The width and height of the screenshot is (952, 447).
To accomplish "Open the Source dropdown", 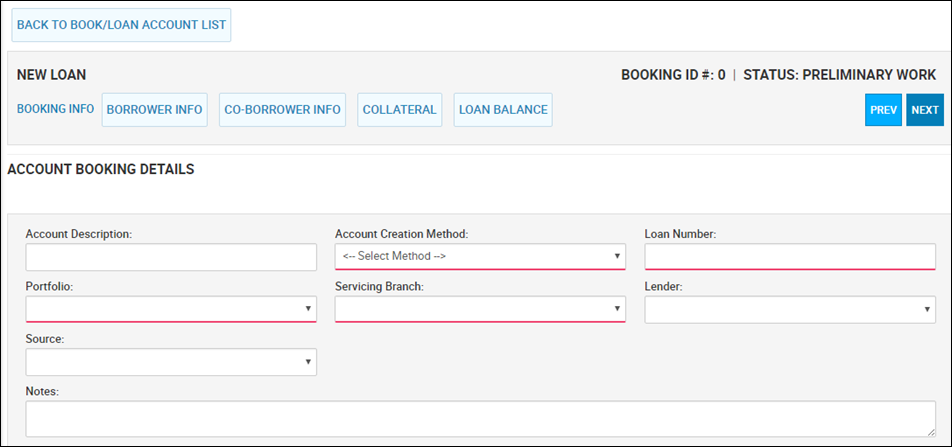I will click(x=171, y=362).
